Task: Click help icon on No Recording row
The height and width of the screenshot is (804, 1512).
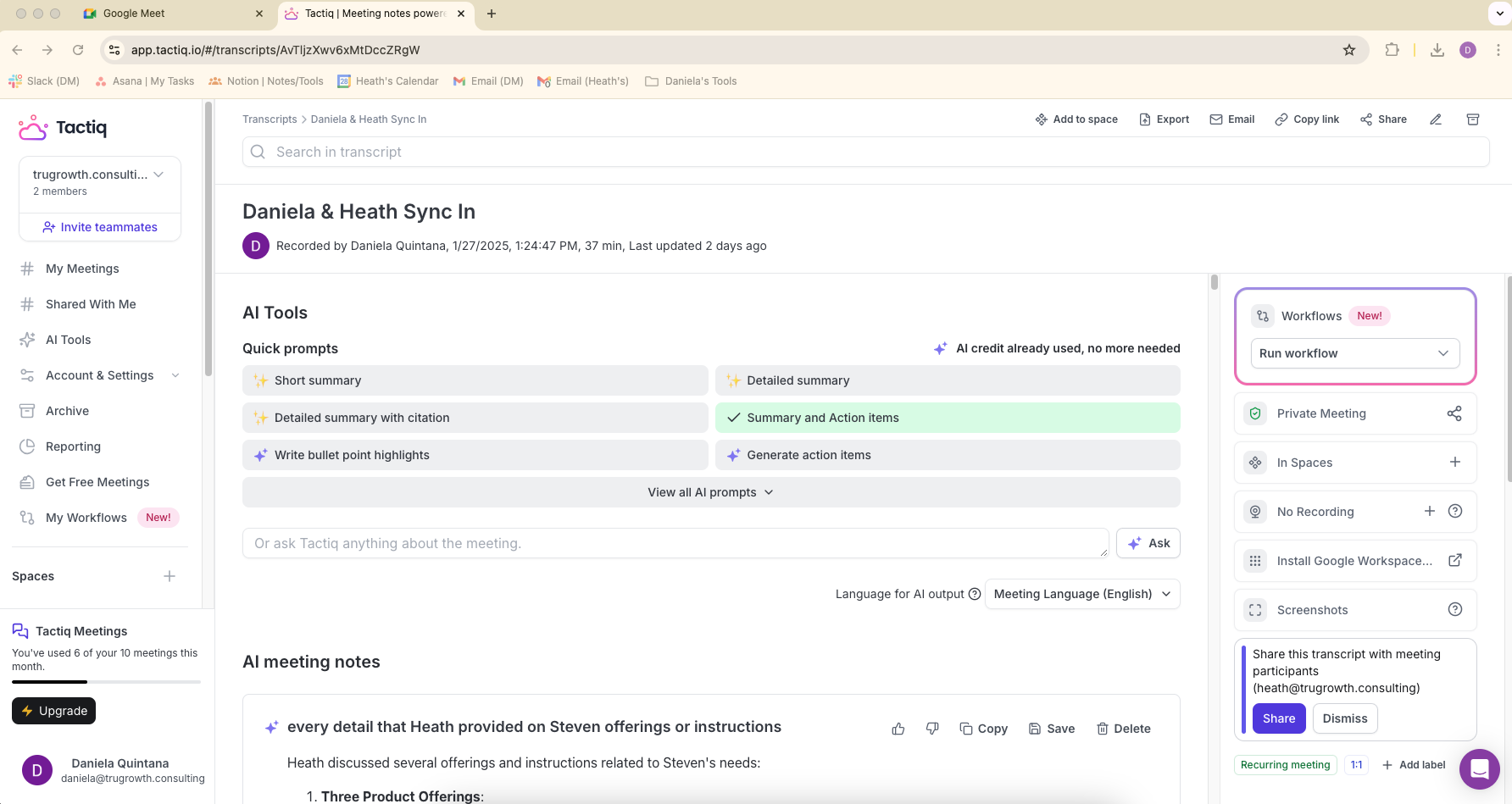Action: tap(1455, 511)
